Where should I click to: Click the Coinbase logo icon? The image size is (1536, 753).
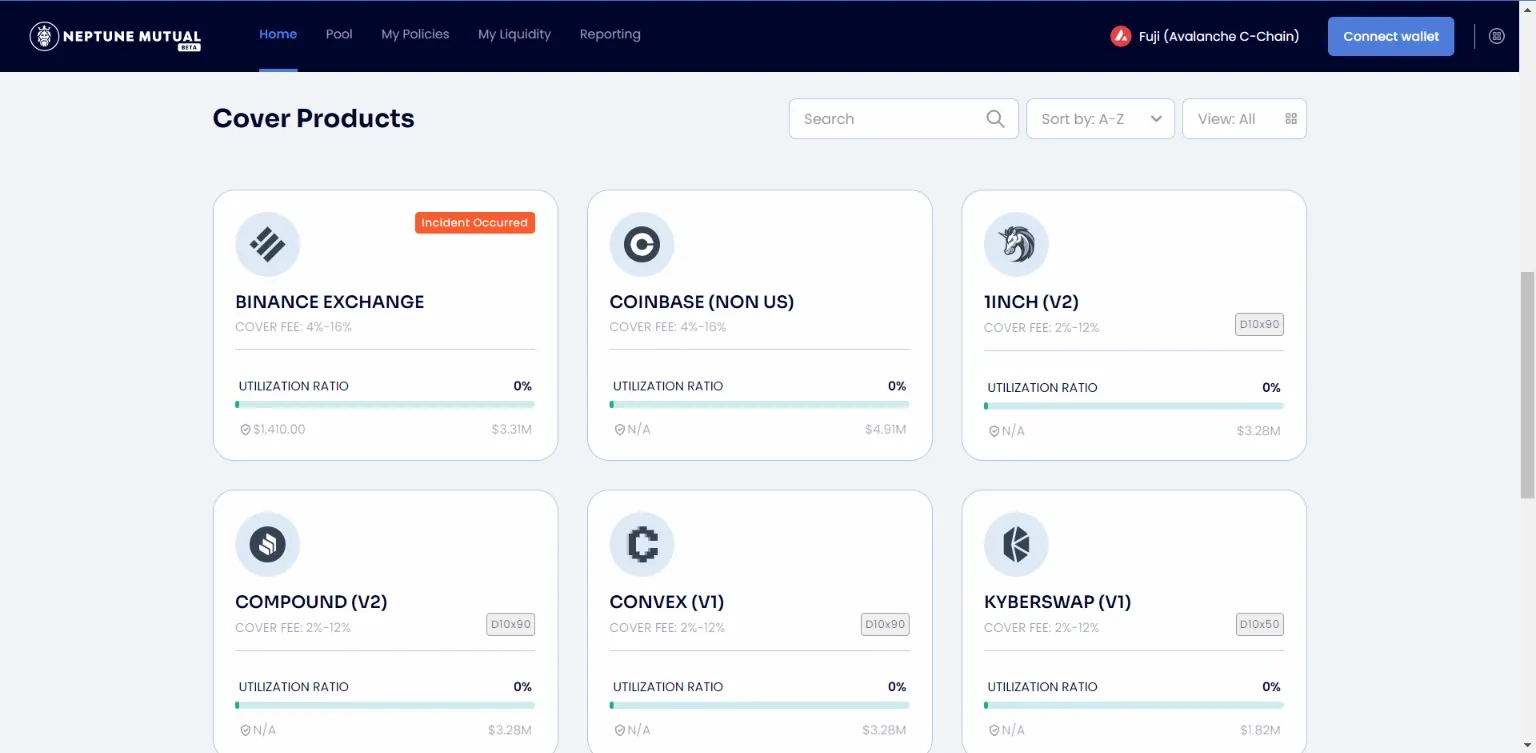641,244
